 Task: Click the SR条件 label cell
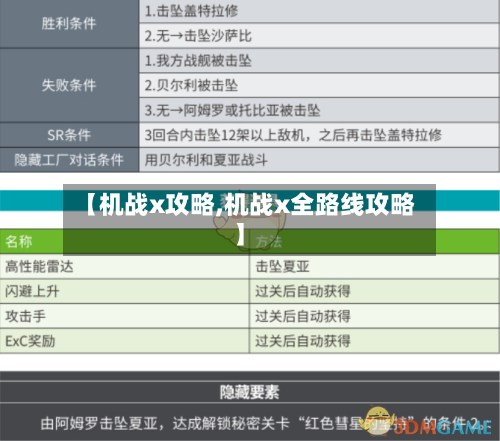69,135
